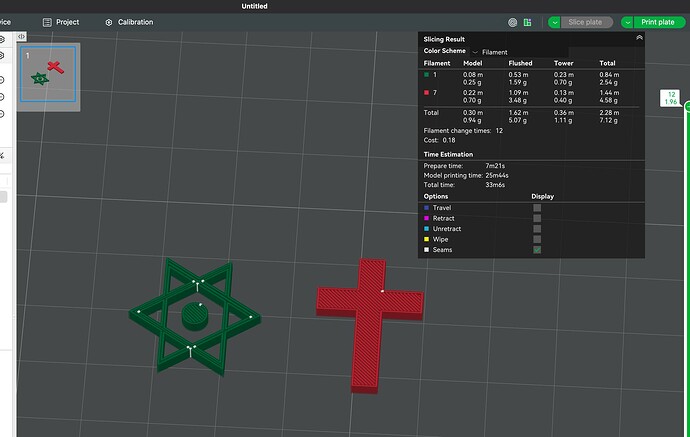Click the Project list icon
The height and width of the screenshot is (437, 690).
(x=47, y=22)
